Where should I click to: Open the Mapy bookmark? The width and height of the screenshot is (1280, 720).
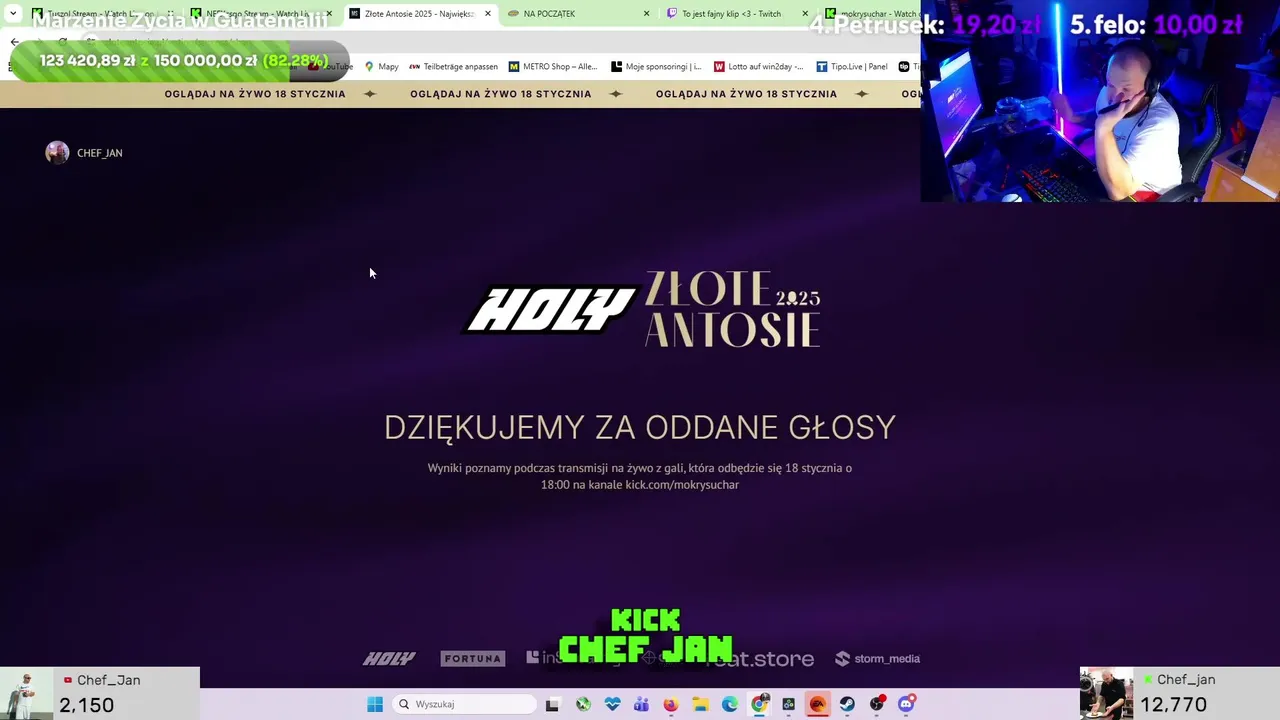click(381, 67)
